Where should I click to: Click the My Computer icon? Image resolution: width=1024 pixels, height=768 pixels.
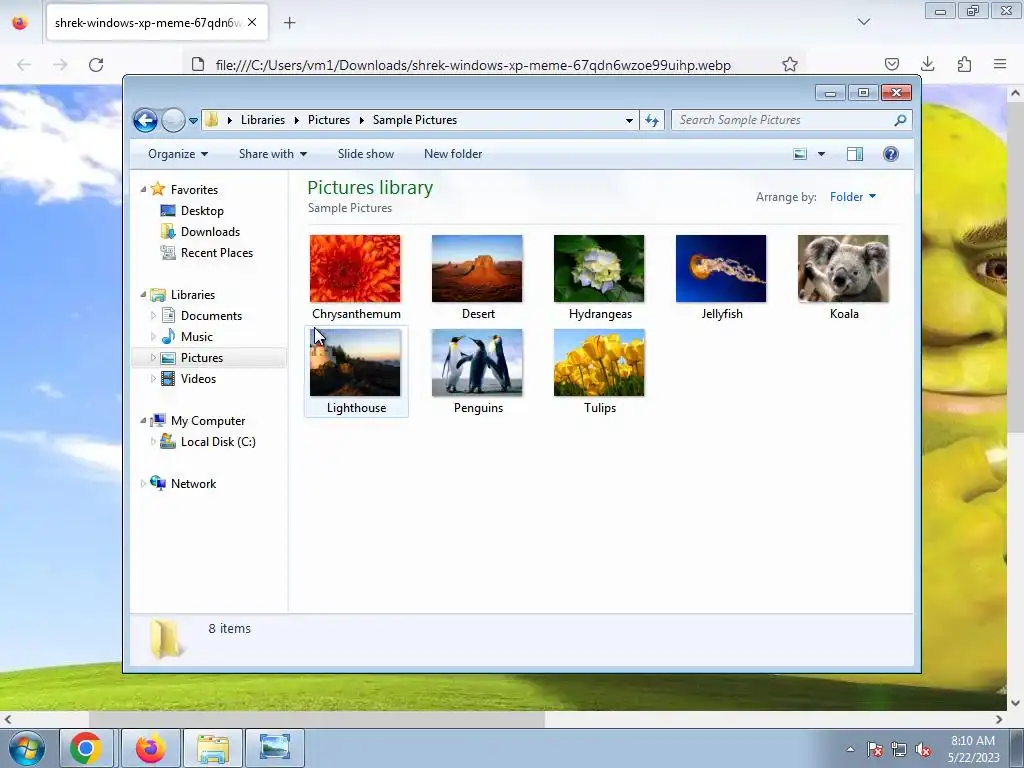point(157,421)
